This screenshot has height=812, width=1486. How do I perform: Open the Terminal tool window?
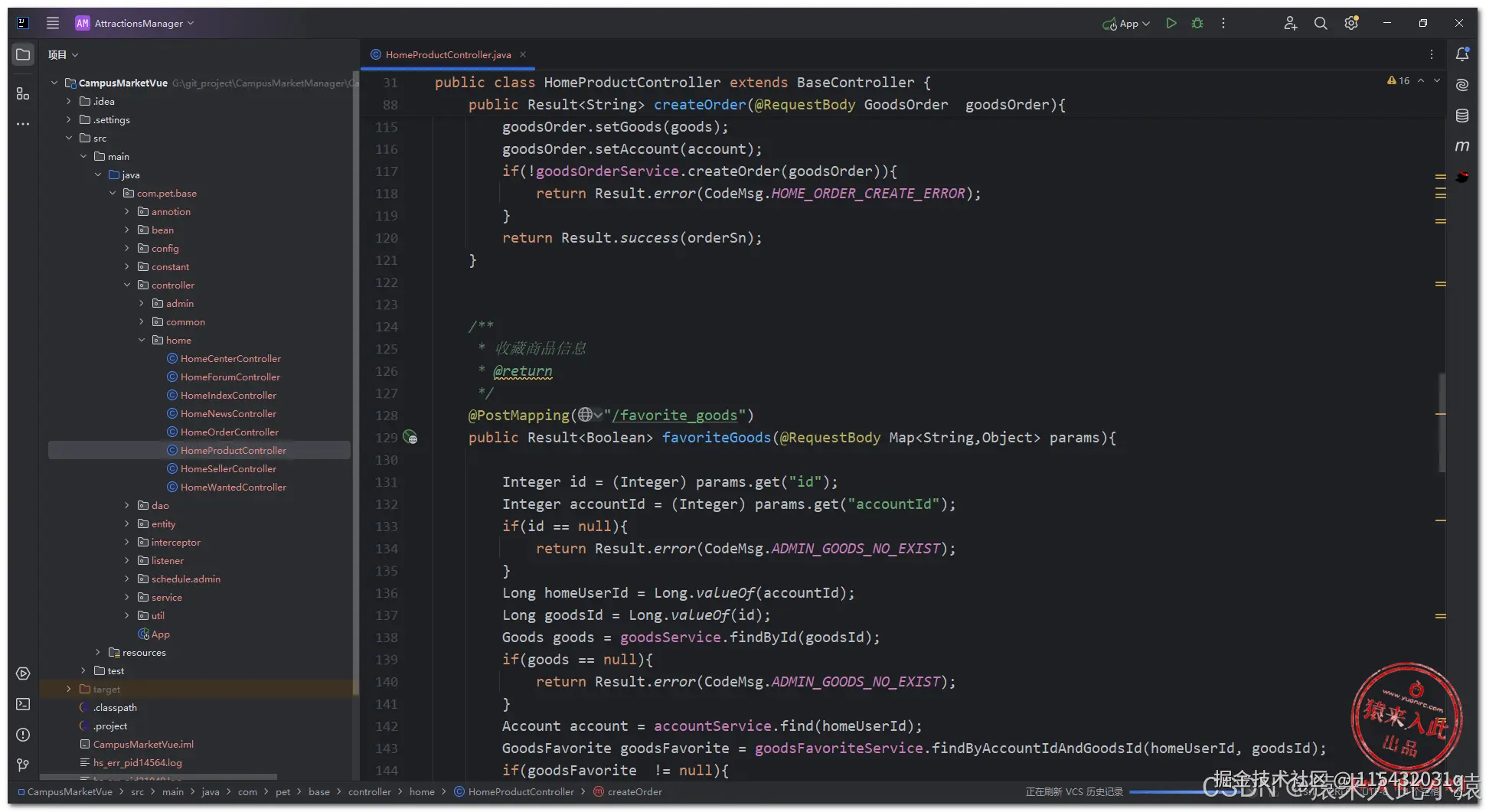tap(23, 704)
